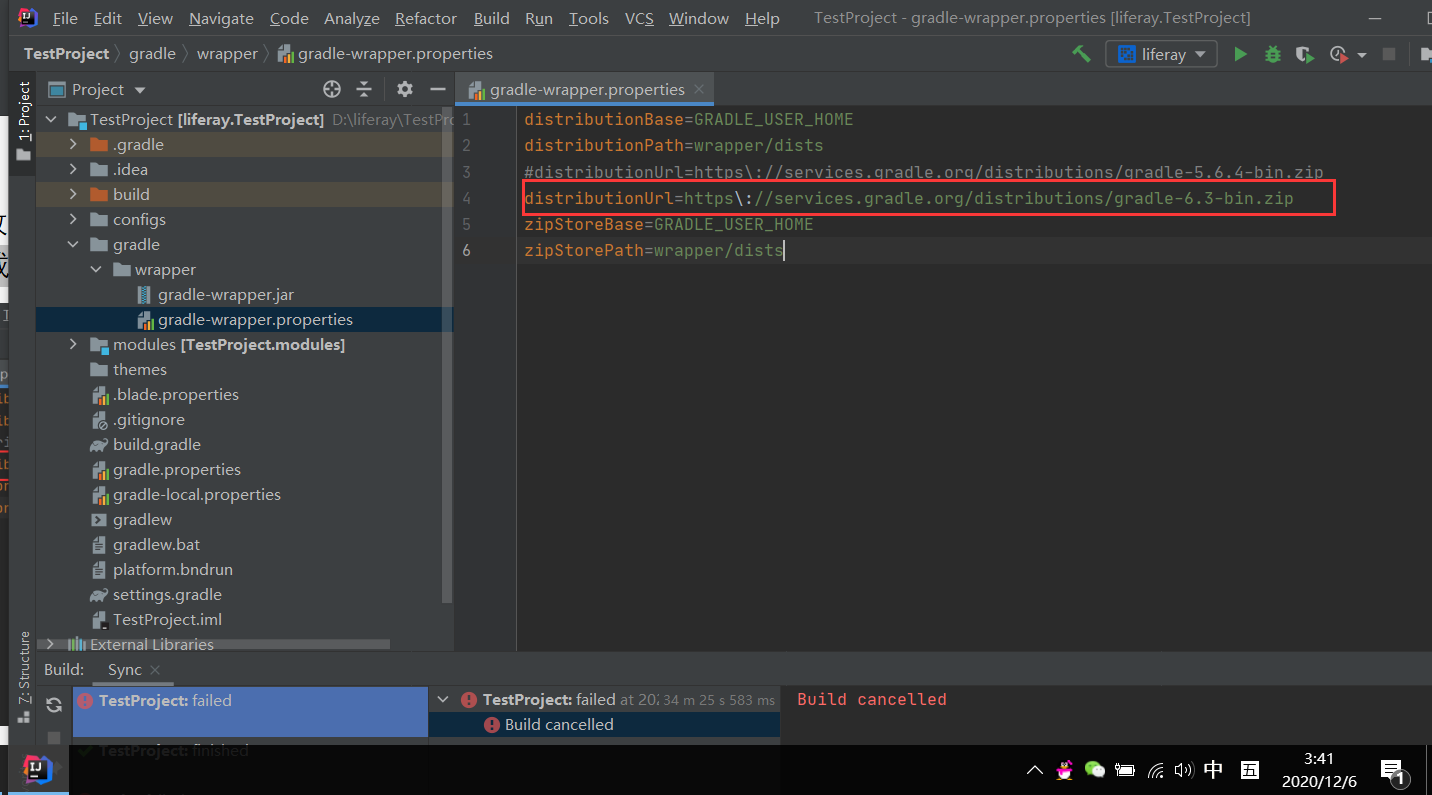Select gradle-wrapper.jar in project tree

click(x=225, y=294)
